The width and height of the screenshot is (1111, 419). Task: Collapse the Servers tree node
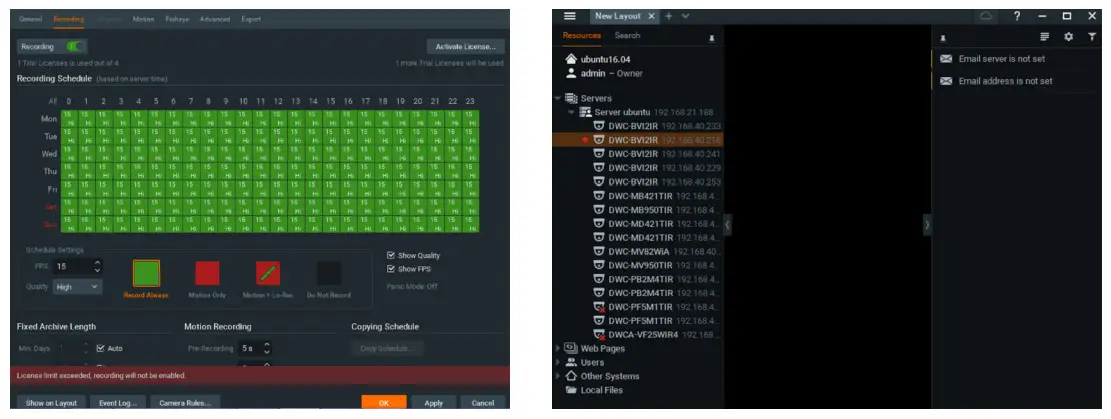pyautogui.click(x=558, y=99)
